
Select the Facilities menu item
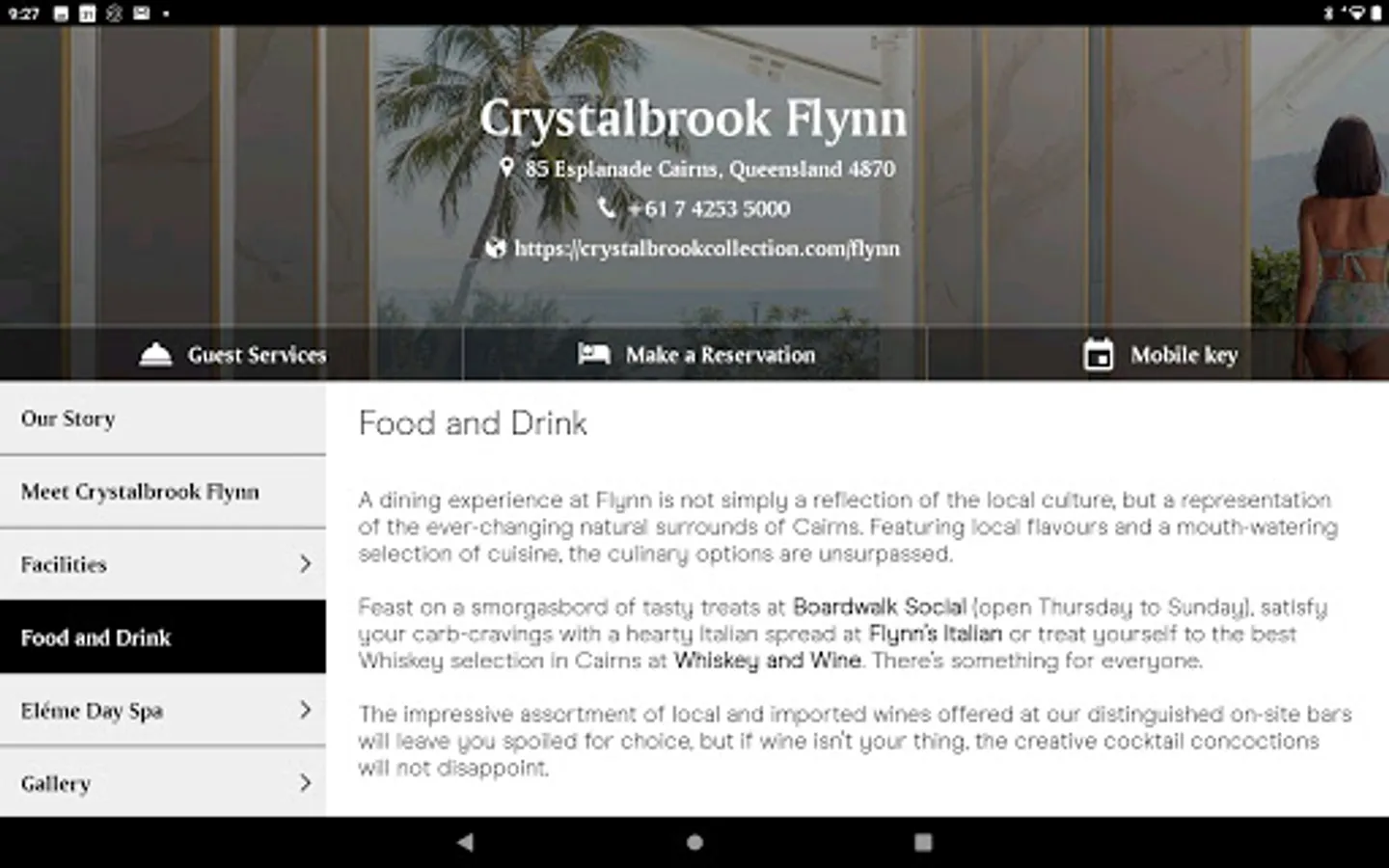(x=163, y=564)
